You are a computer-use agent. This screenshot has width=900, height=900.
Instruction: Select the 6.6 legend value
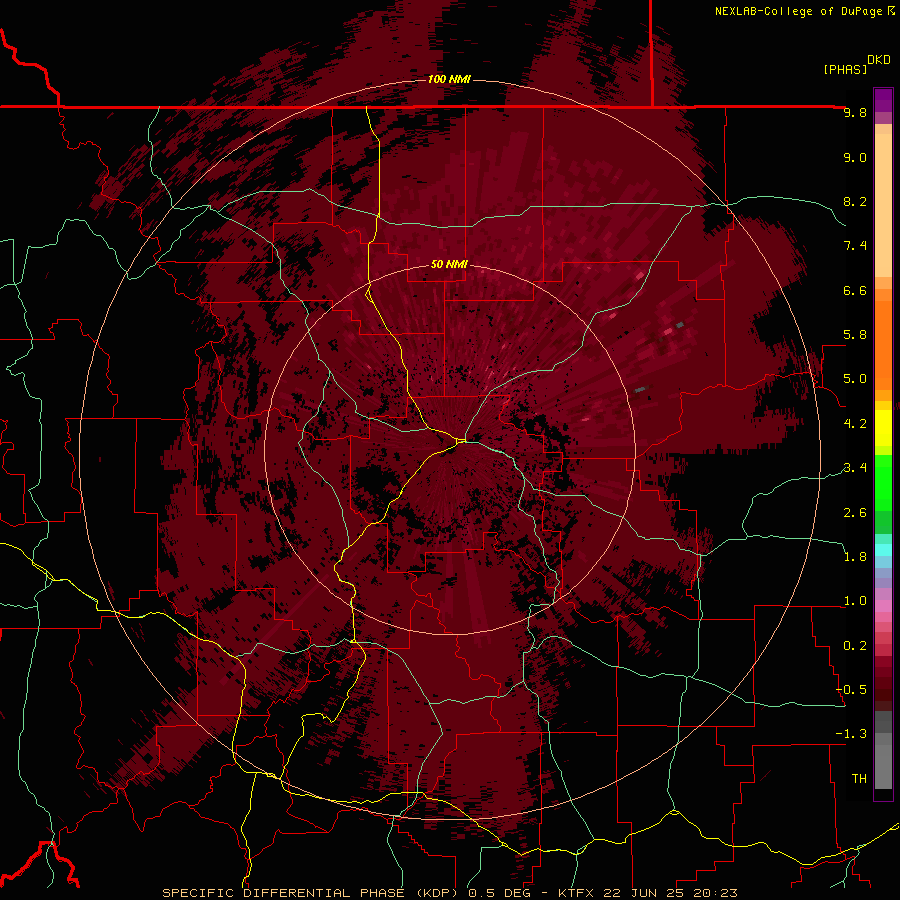(x=855, y=290)
